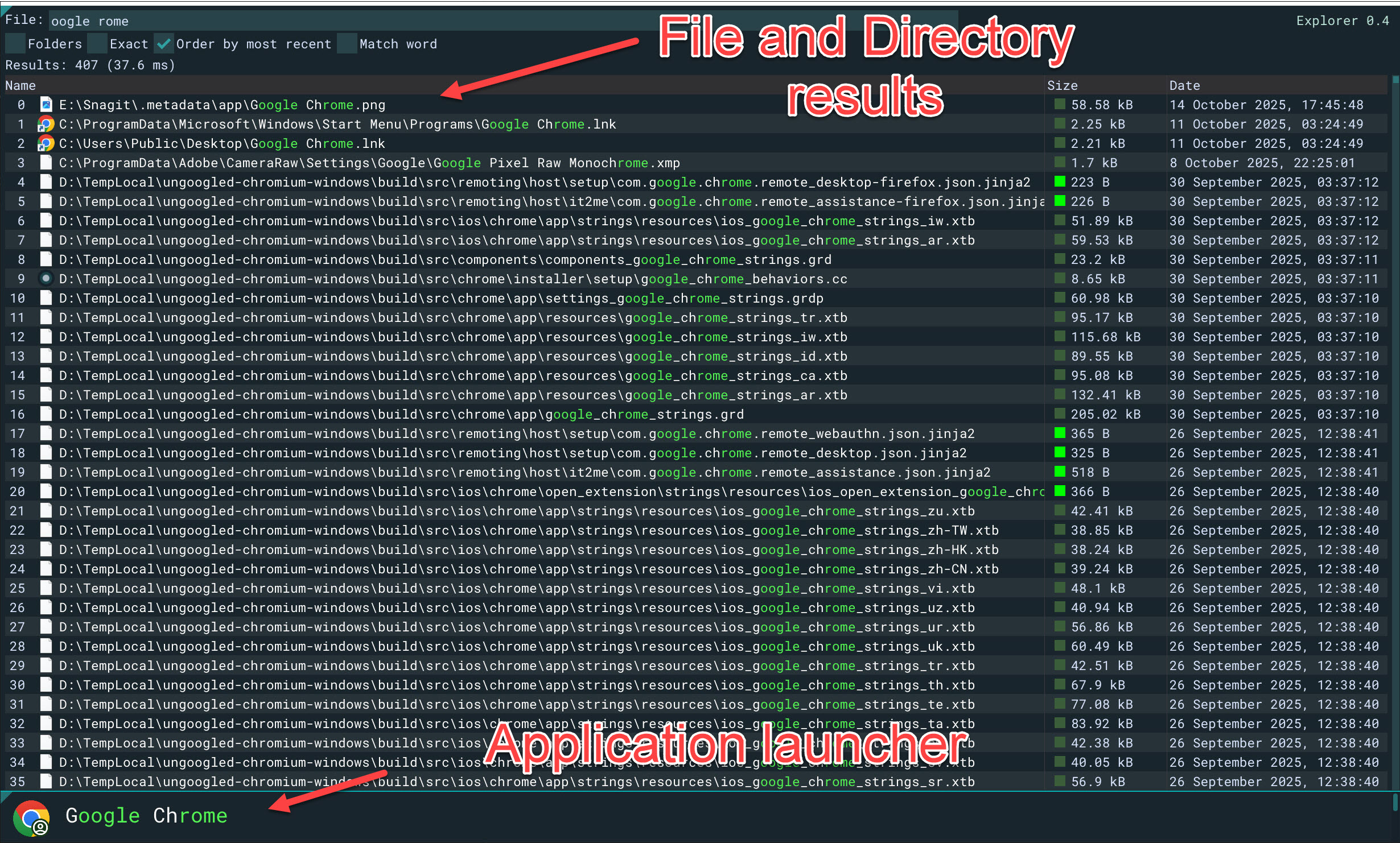This screenshot has height=843, width=1400.
Task: Sort results by the Size column header
Action: [1062, 85]
